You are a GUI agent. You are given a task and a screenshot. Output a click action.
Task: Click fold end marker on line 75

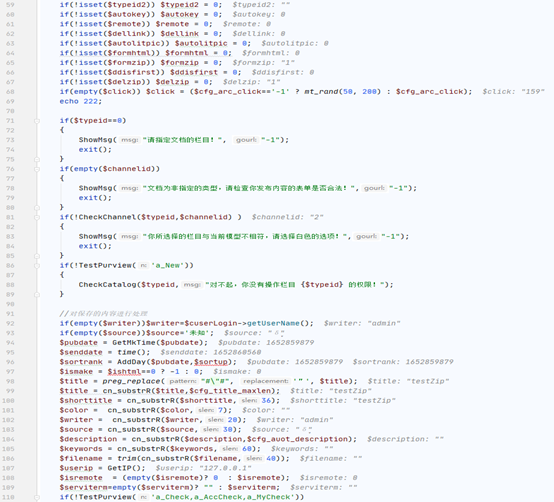[x=37, y=159]
